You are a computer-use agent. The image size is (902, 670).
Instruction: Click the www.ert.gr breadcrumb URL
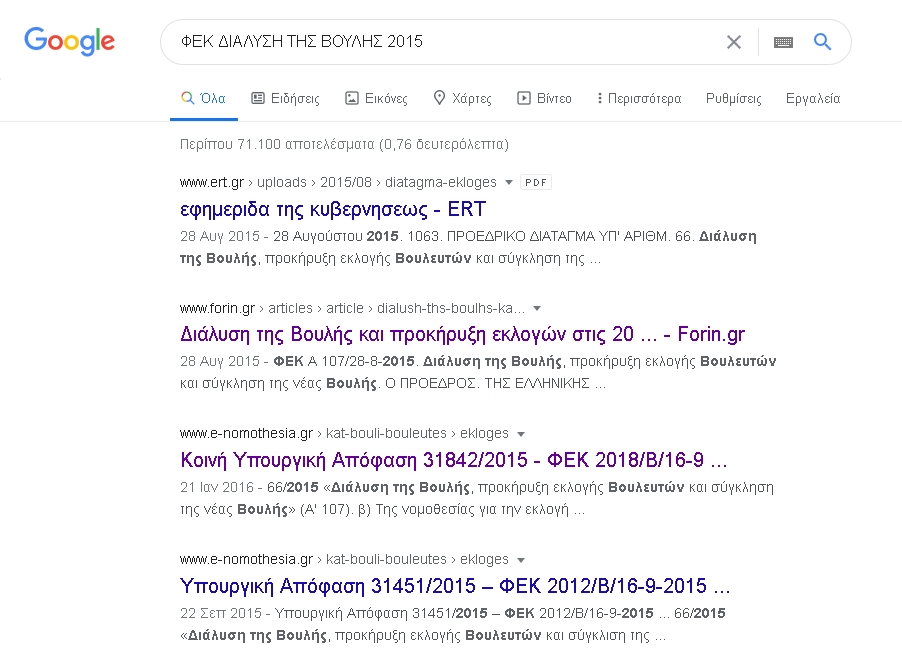[338, 182]
